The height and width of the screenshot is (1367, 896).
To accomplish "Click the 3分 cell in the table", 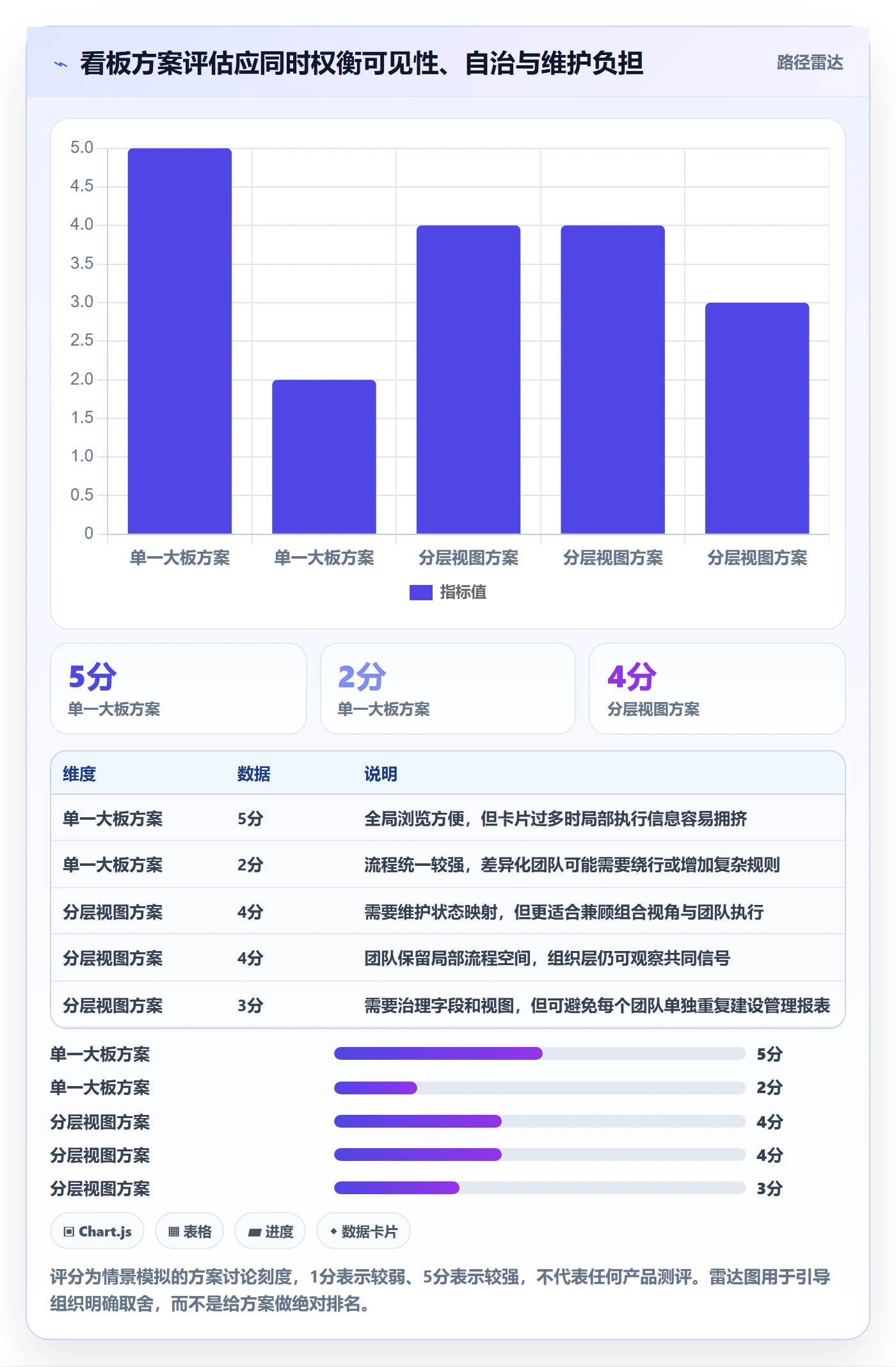I will pos(250,1005).
